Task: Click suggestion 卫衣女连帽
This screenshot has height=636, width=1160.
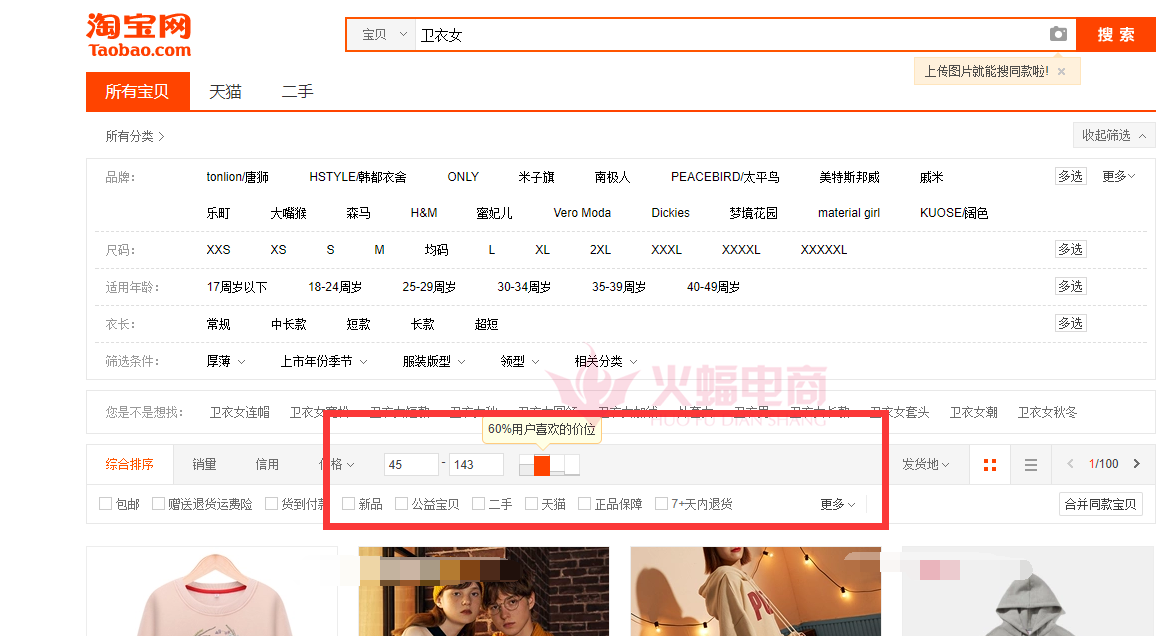Action: [x=240, y=412]
